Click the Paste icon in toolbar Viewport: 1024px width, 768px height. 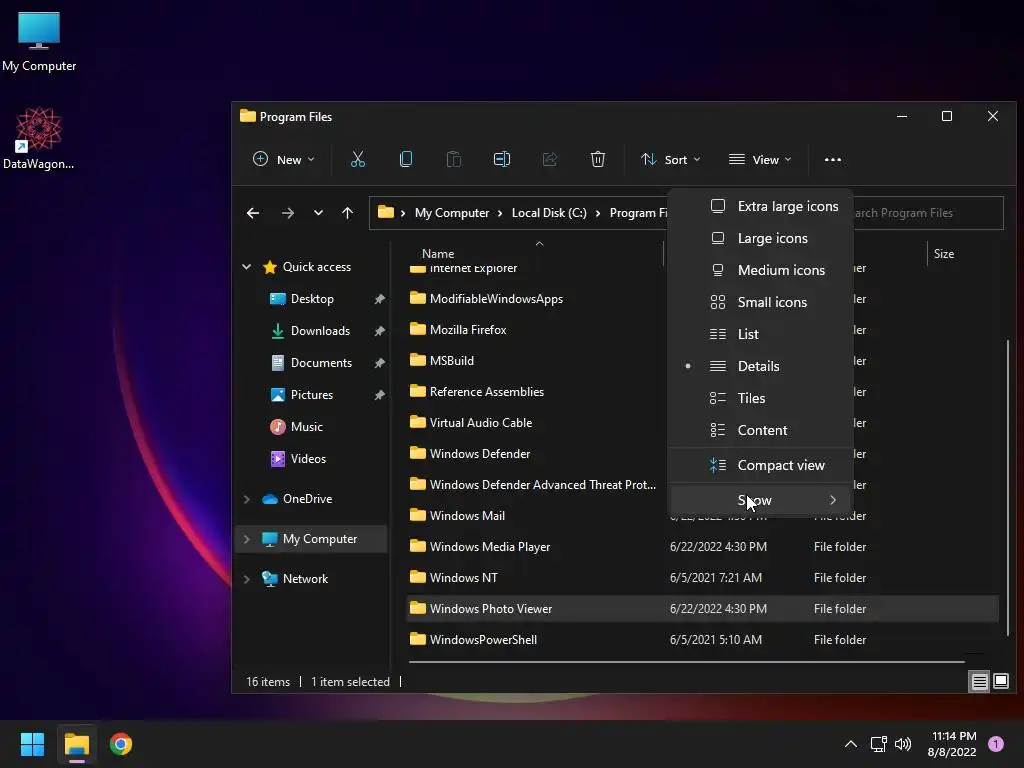point(454,159)
